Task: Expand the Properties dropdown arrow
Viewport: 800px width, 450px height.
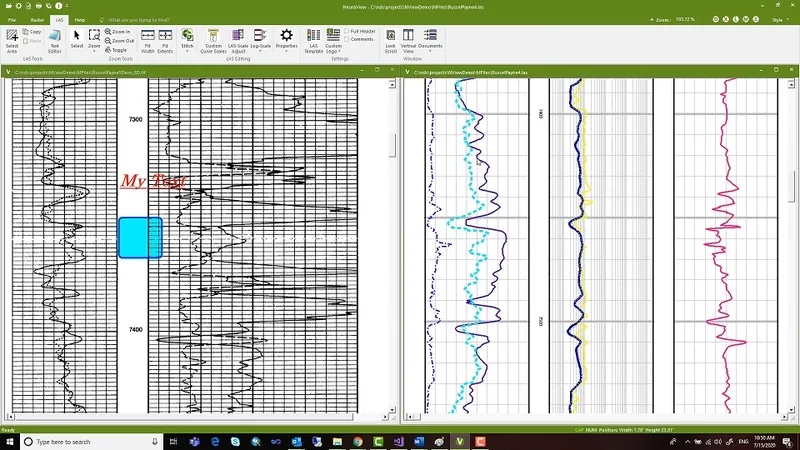Action: point(286,52)
